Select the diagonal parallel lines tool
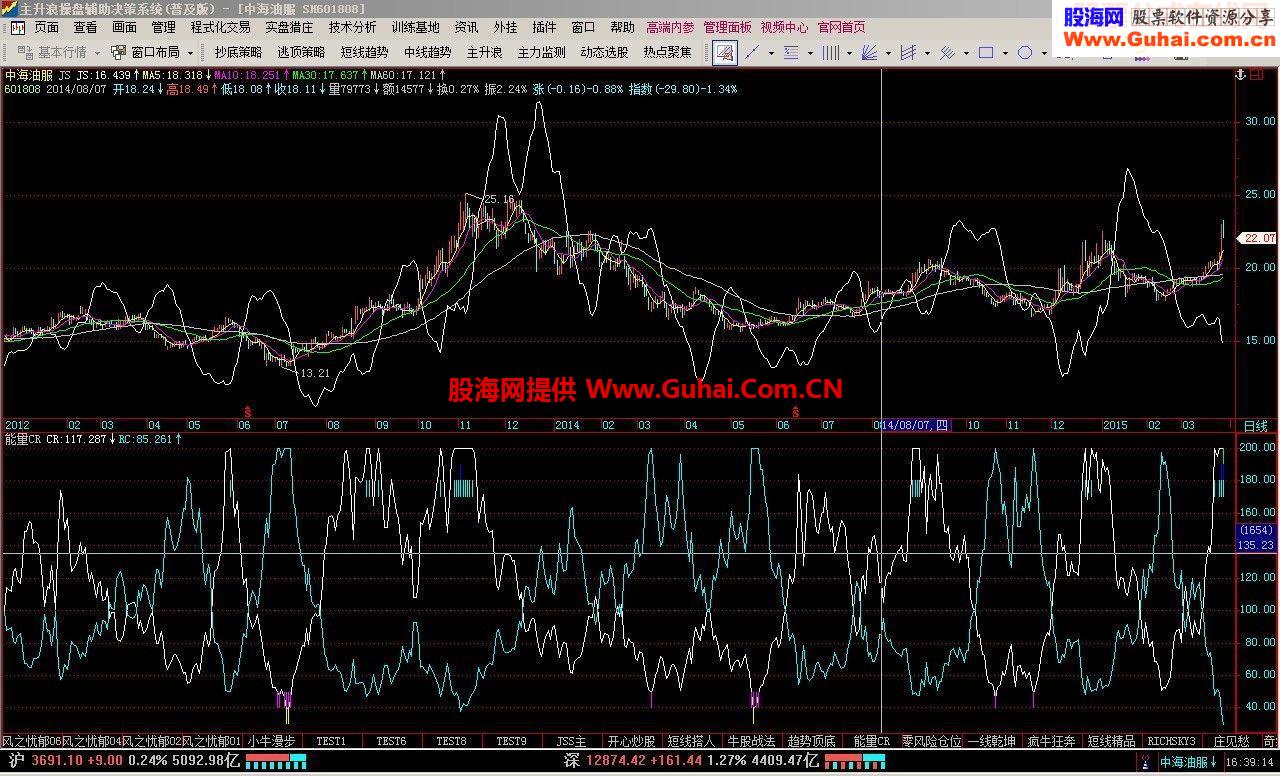 (x=946, y=52)
